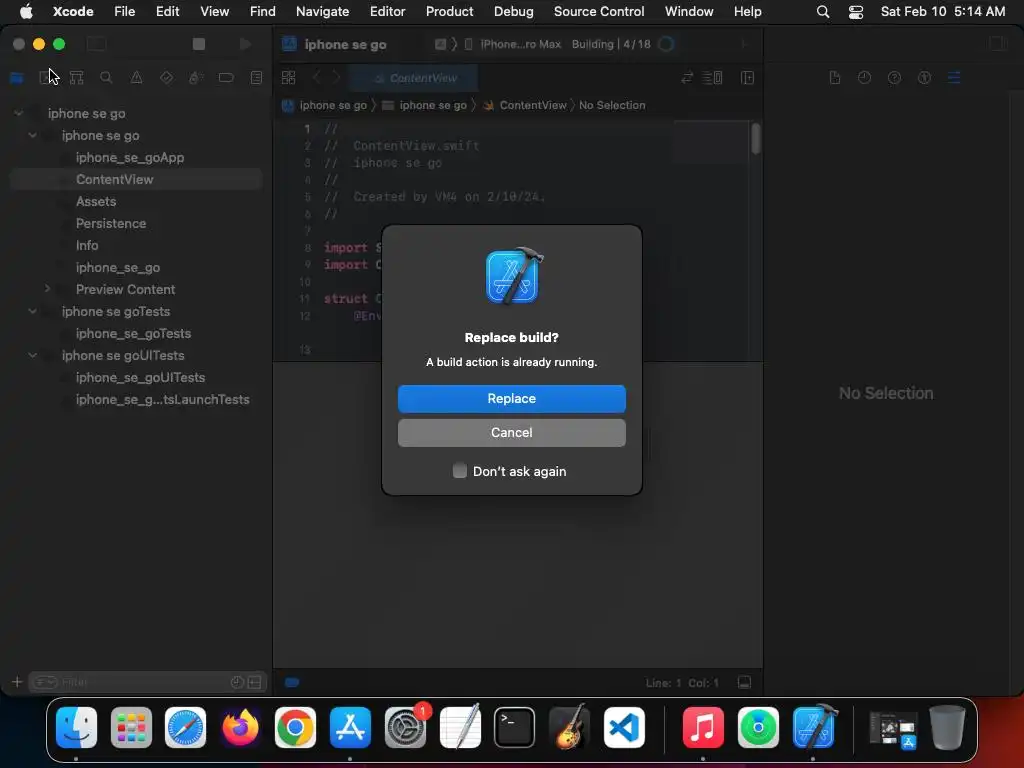The image size is (1024, 768).
Task: Open the Debug menu
Action: [x=513, y=11]
